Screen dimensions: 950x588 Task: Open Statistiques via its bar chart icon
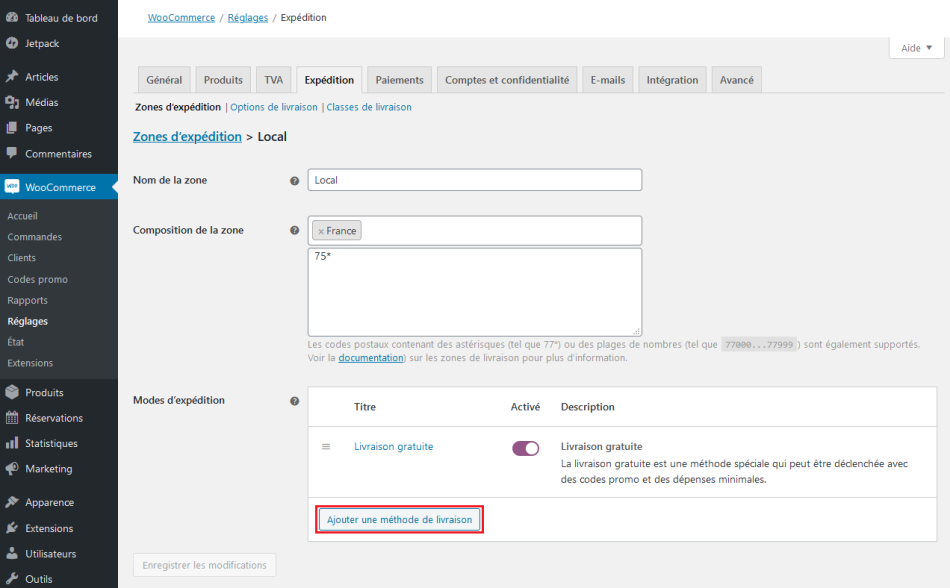[x=12, y=443]
